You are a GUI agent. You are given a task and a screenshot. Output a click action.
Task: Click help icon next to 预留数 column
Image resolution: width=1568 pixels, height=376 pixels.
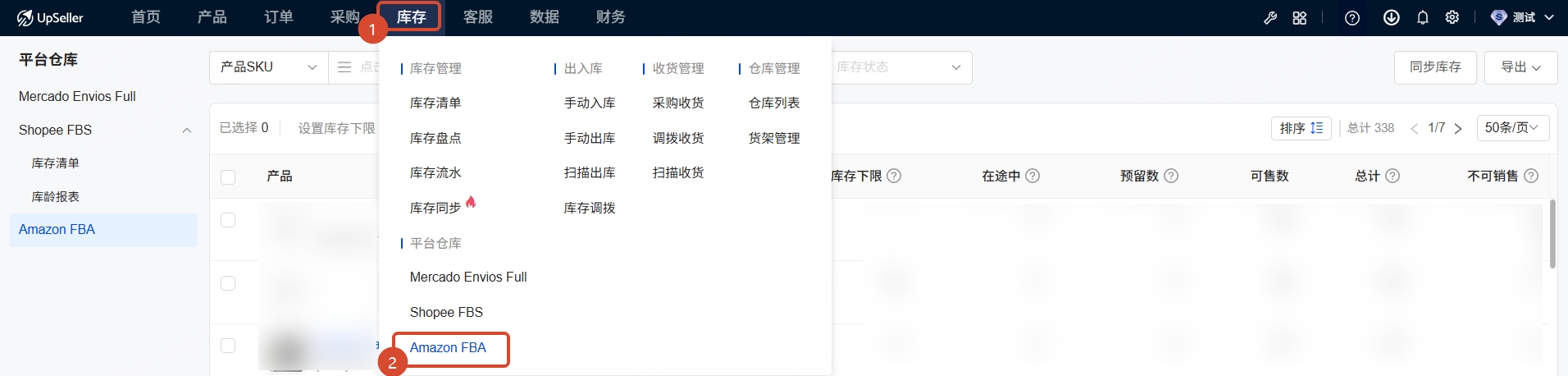coord(1172,176)
